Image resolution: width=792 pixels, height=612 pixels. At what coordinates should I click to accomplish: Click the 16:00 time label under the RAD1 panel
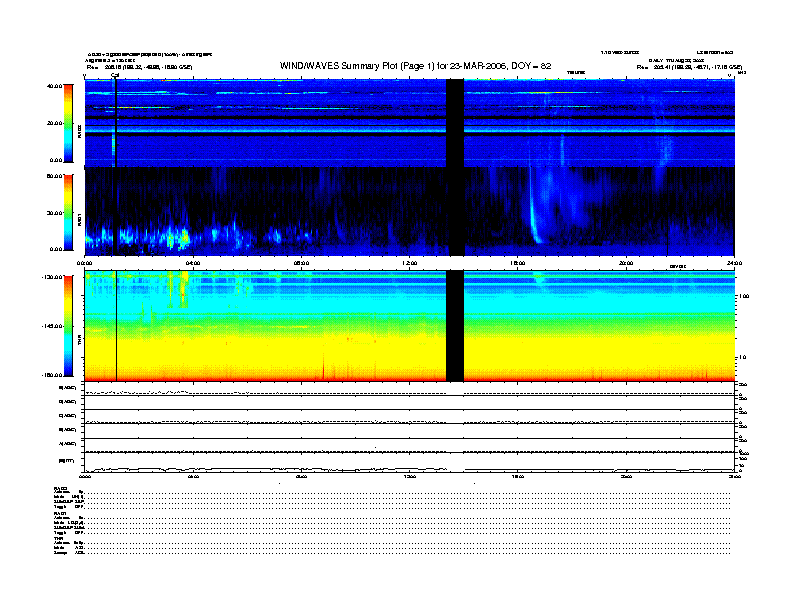click(x=518, y=263)
